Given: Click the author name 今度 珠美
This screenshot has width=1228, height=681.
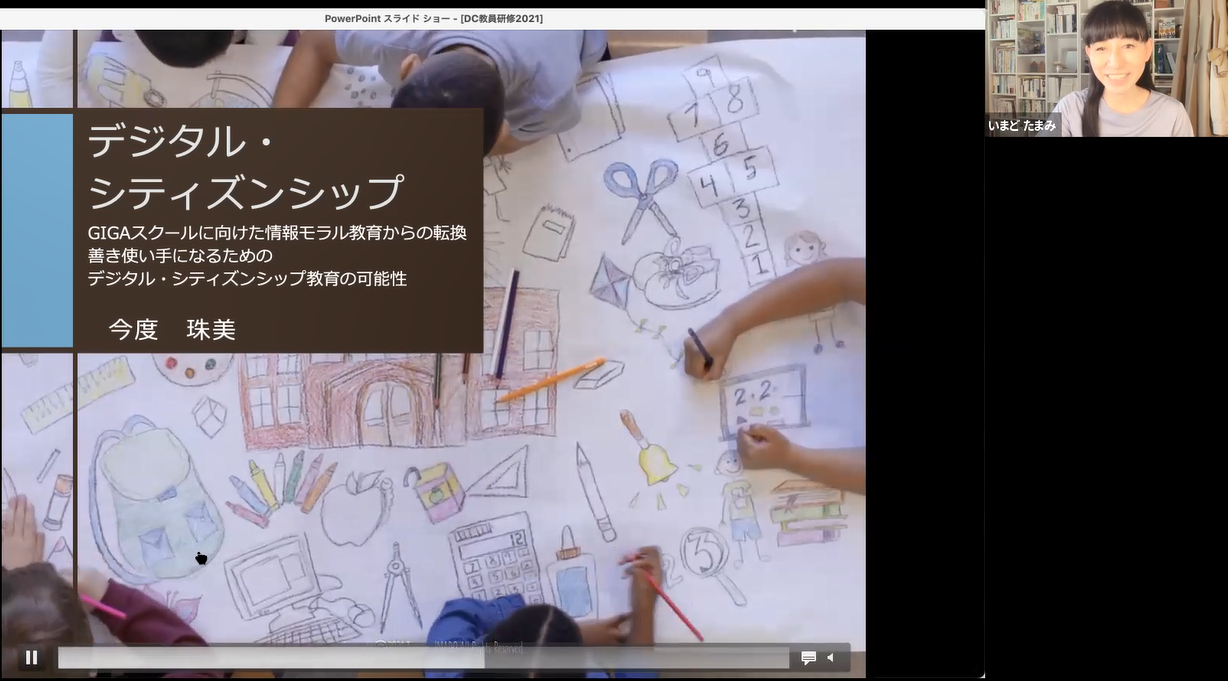Looking at the screenshot, I should [172, 330].
